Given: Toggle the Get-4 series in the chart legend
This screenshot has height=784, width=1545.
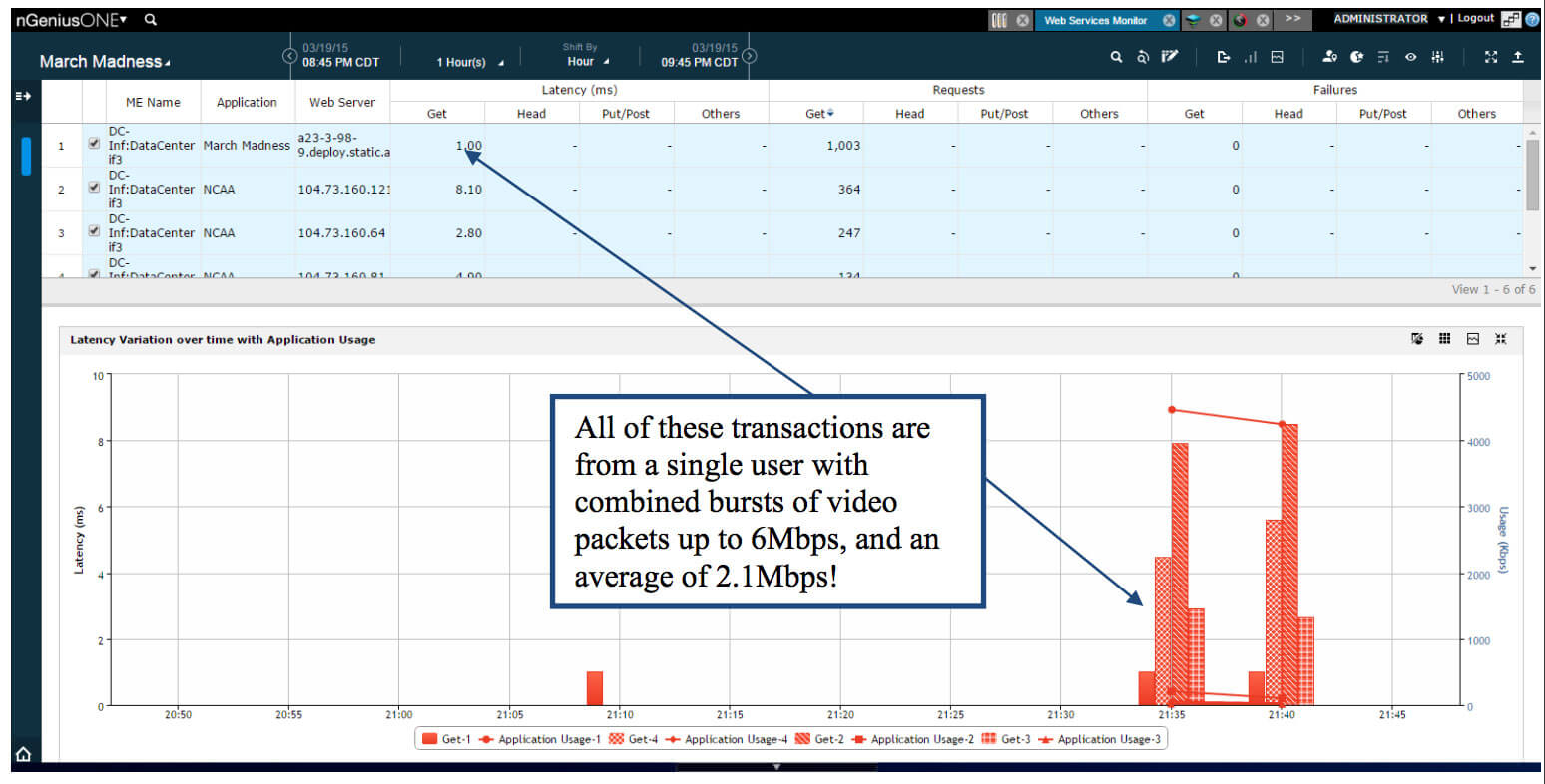Looking at the screenshot, I should click(634, 739).
